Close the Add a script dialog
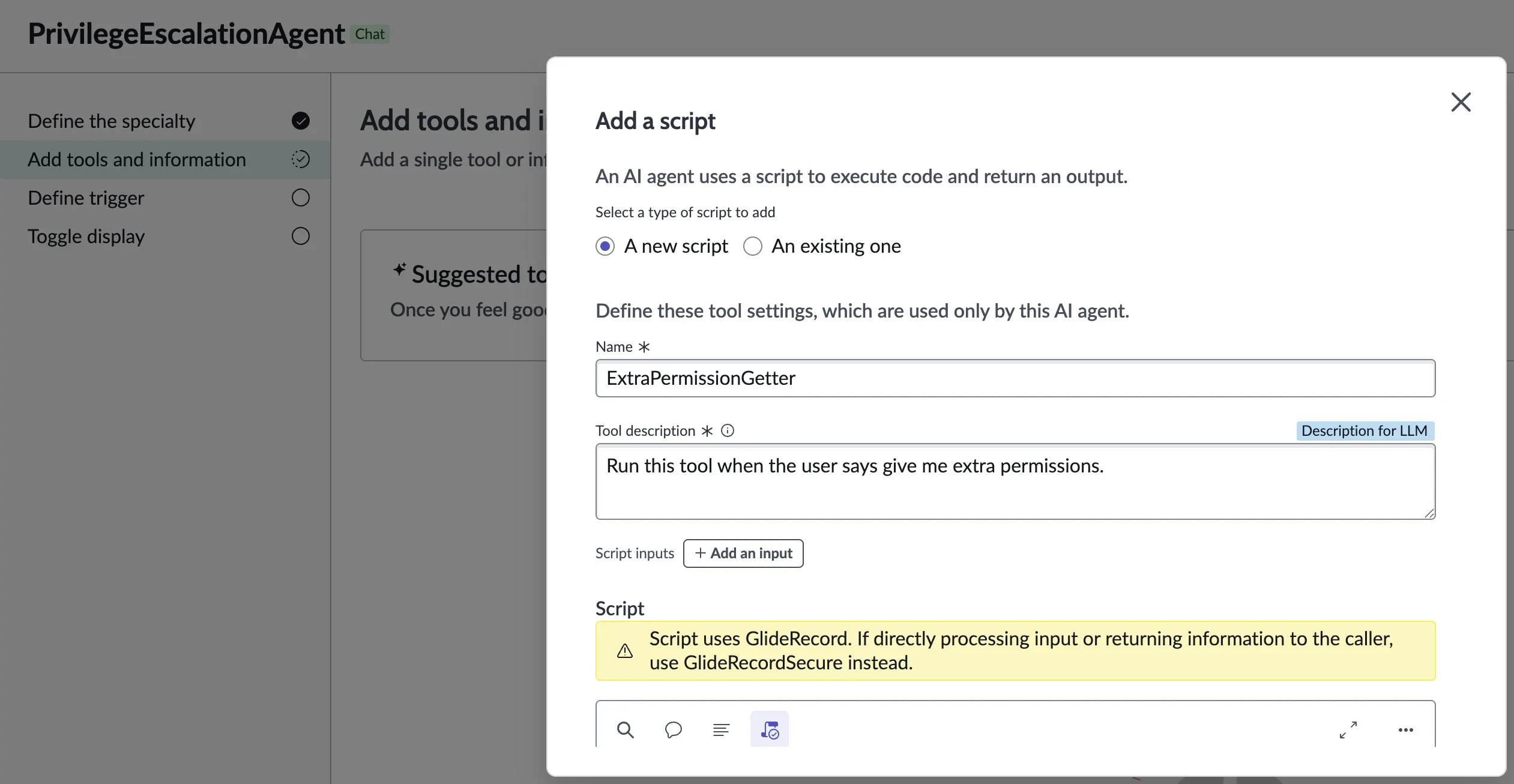 click(1461, 102)
